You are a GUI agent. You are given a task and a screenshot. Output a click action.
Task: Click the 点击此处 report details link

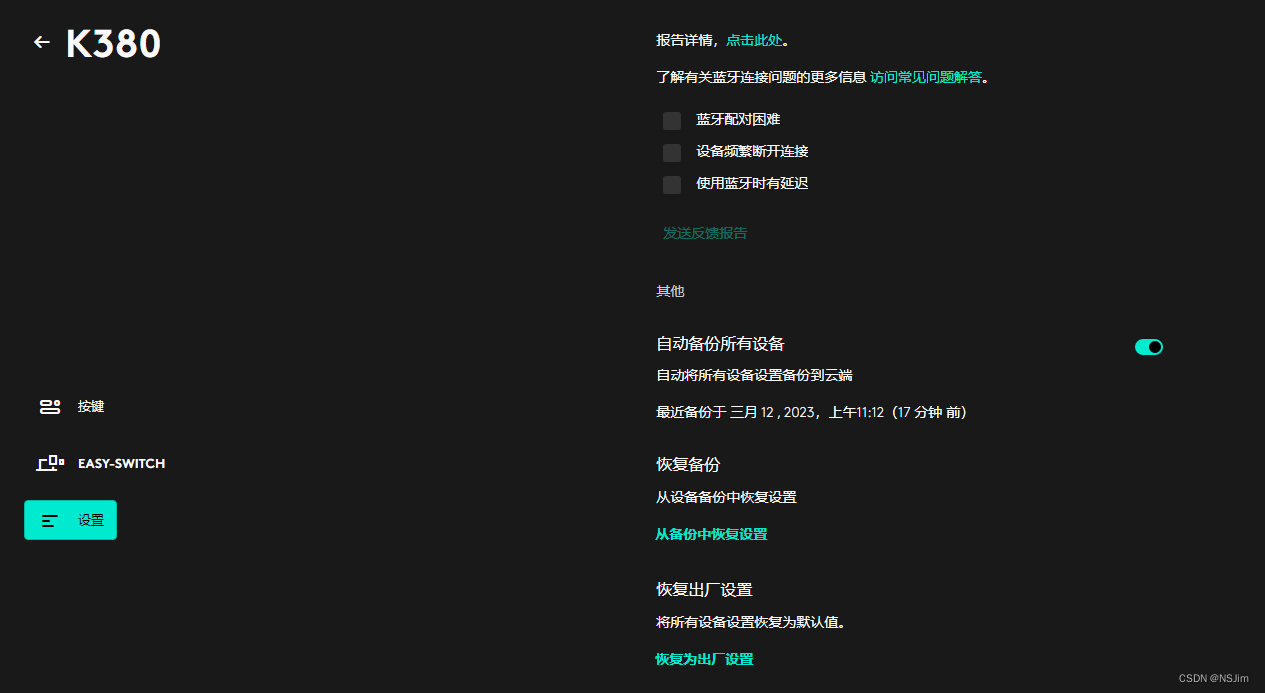754,41
